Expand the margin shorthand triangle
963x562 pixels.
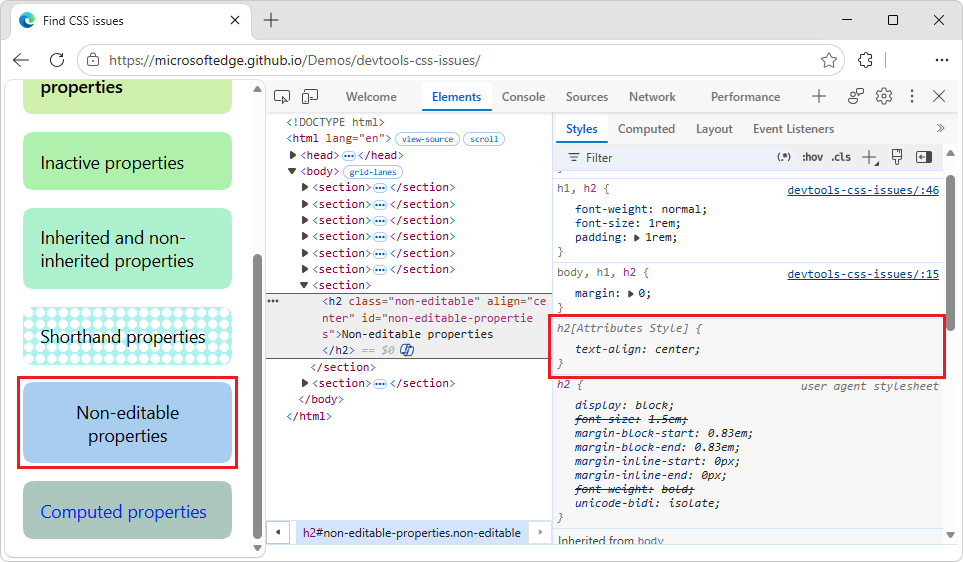[631, 294]
